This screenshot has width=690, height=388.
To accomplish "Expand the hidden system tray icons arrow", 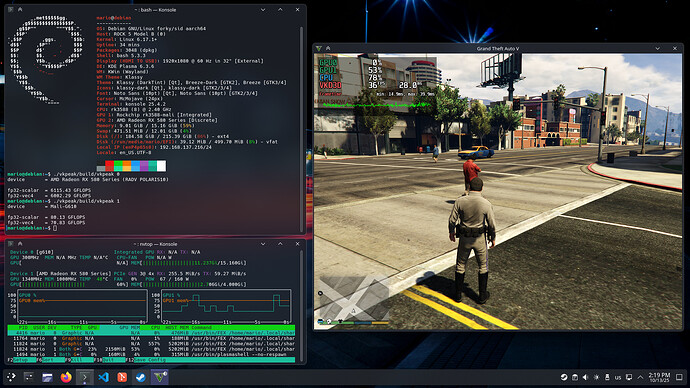I will (640, 377).
